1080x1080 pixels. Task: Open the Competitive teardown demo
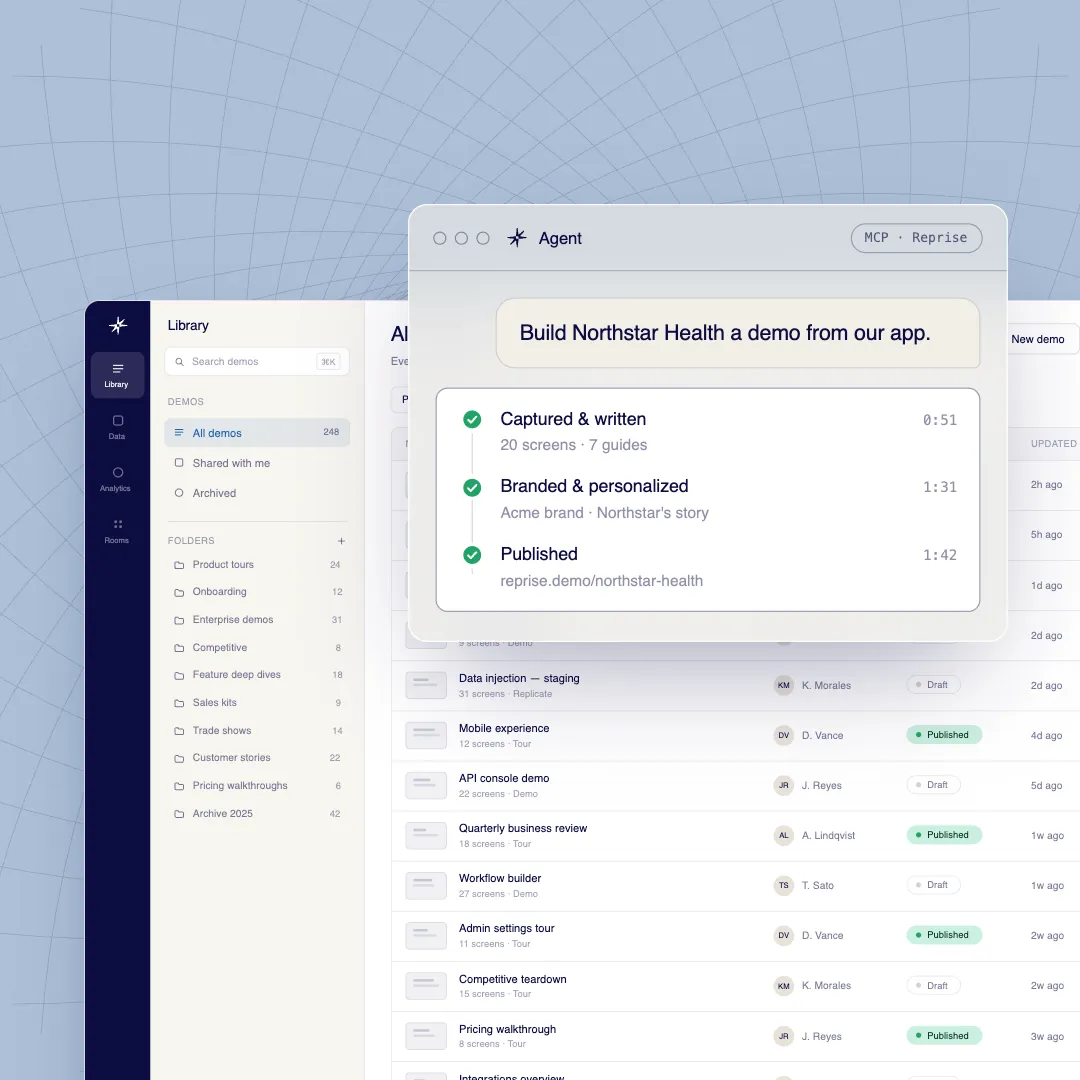(512, 979)
